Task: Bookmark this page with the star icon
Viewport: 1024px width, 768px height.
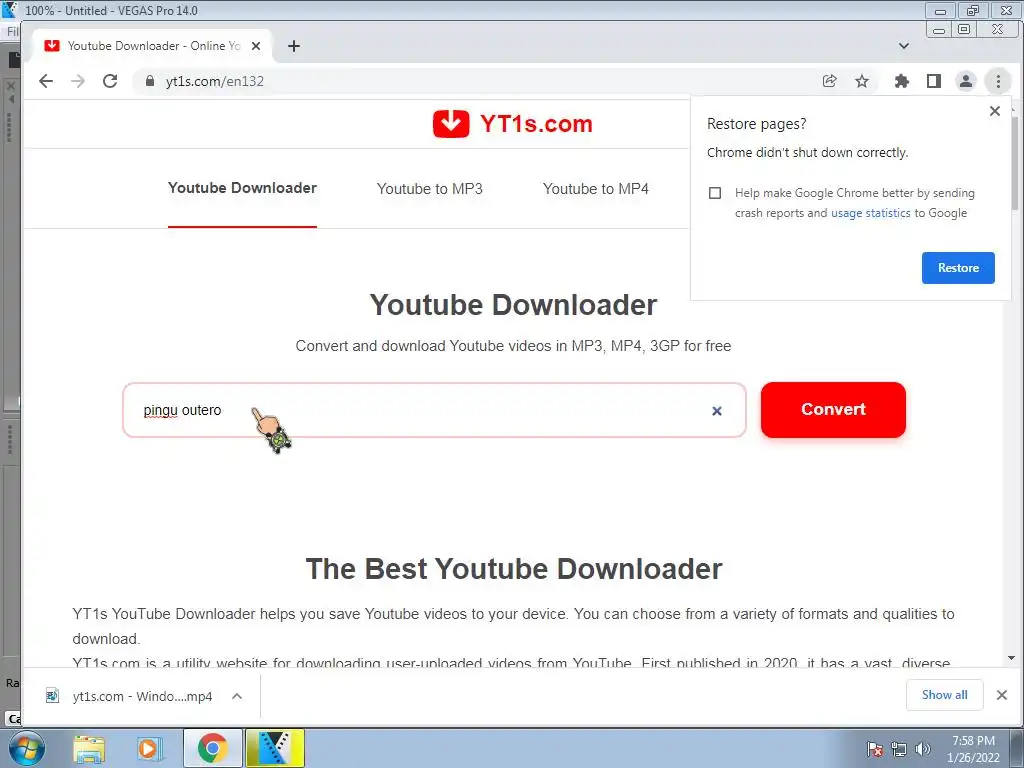Action: 862,81
